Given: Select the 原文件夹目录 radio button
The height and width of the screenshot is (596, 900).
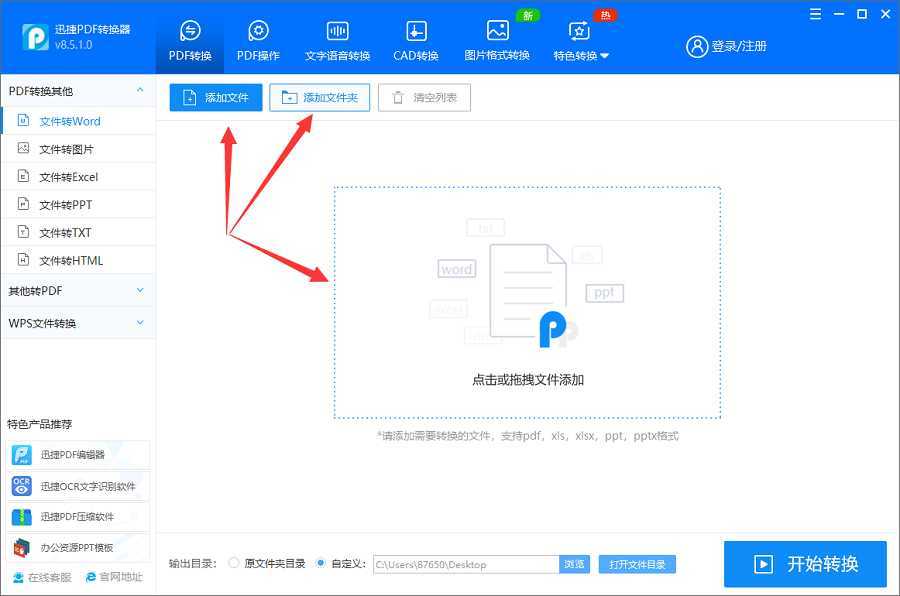Looking at the screenshot, I should point(234,563).
